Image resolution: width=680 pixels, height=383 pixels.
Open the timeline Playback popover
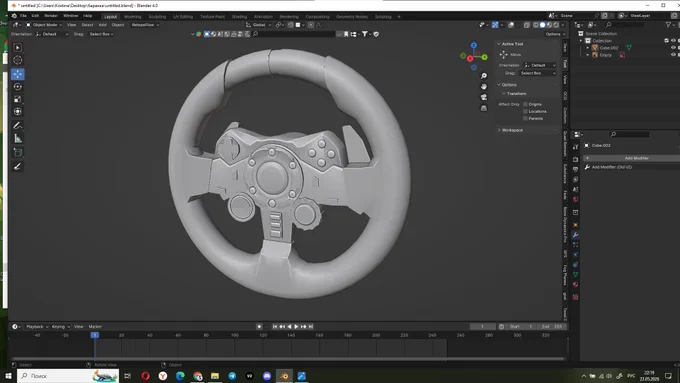point(36,327)
